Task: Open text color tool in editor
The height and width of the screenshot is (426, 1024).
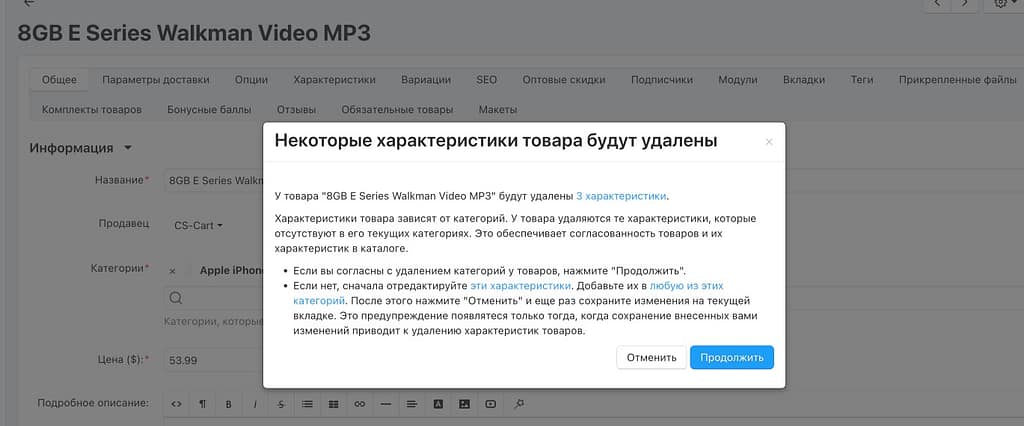Action: [438, 404]
